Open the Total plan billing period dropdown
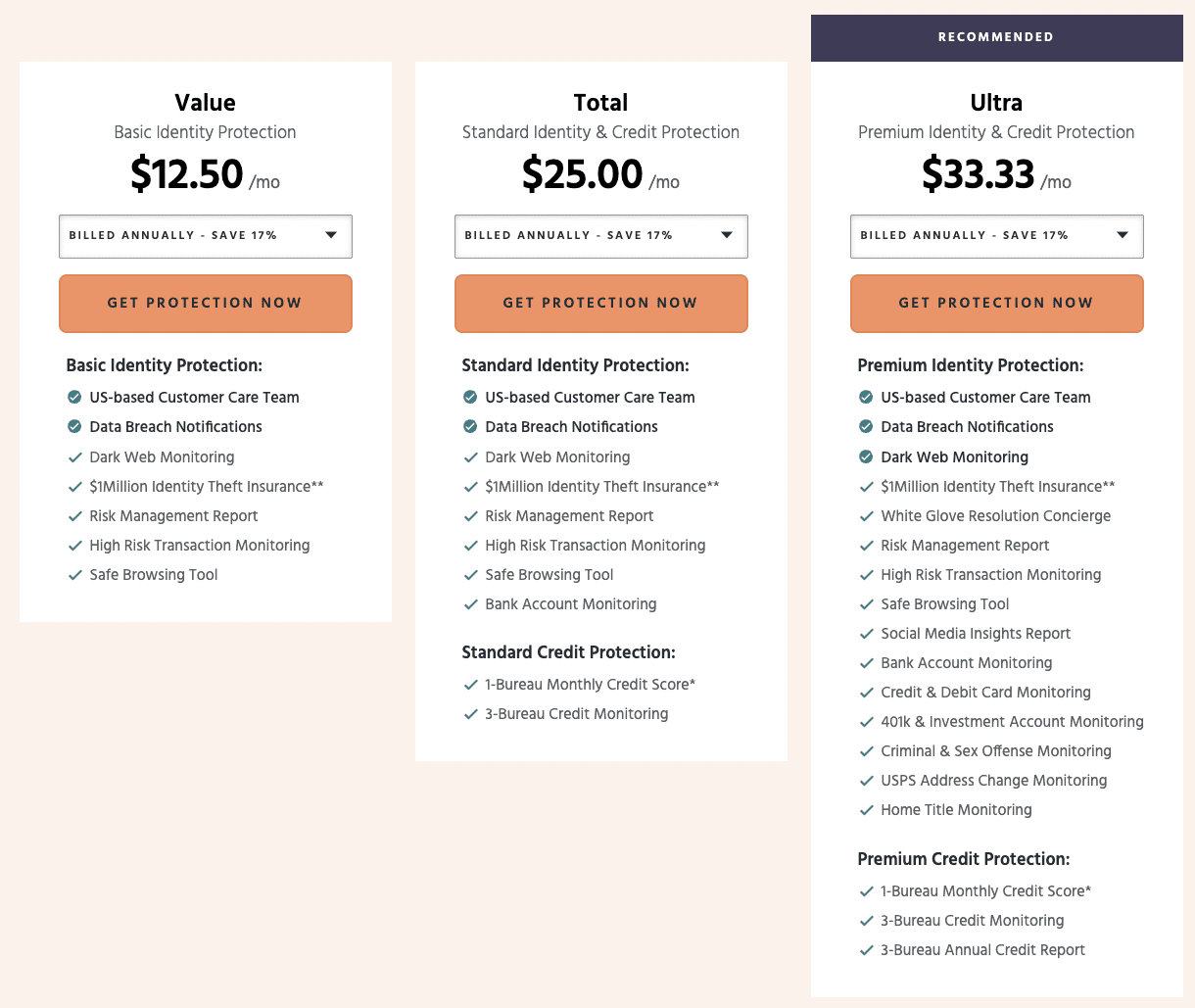1195x1008 pixels. click(x=601, y=236)
